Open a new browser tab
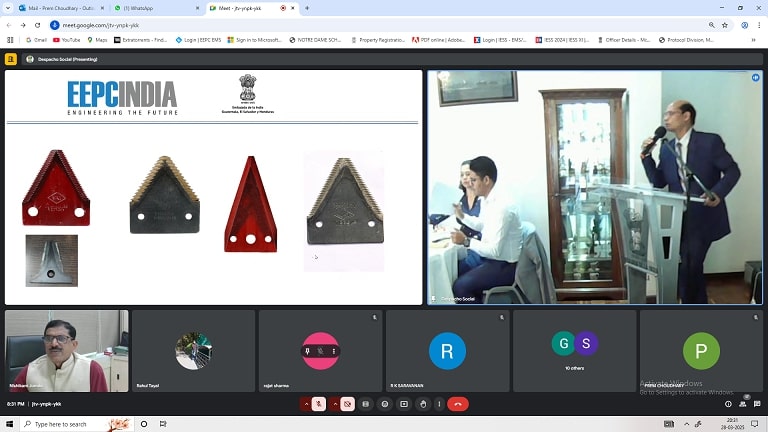 coord(307,8)
